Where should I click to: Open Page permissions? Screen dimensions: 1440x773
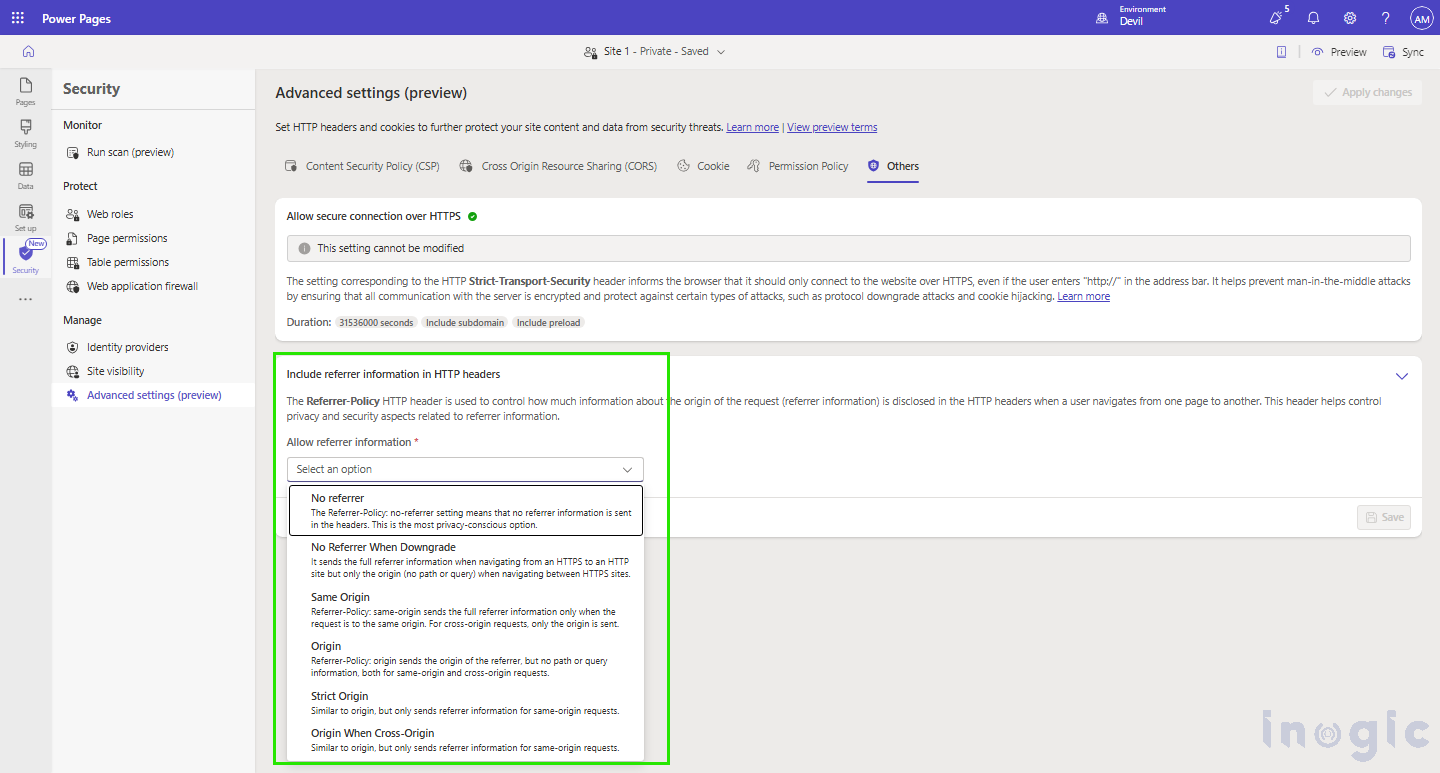tap(127, 238)
